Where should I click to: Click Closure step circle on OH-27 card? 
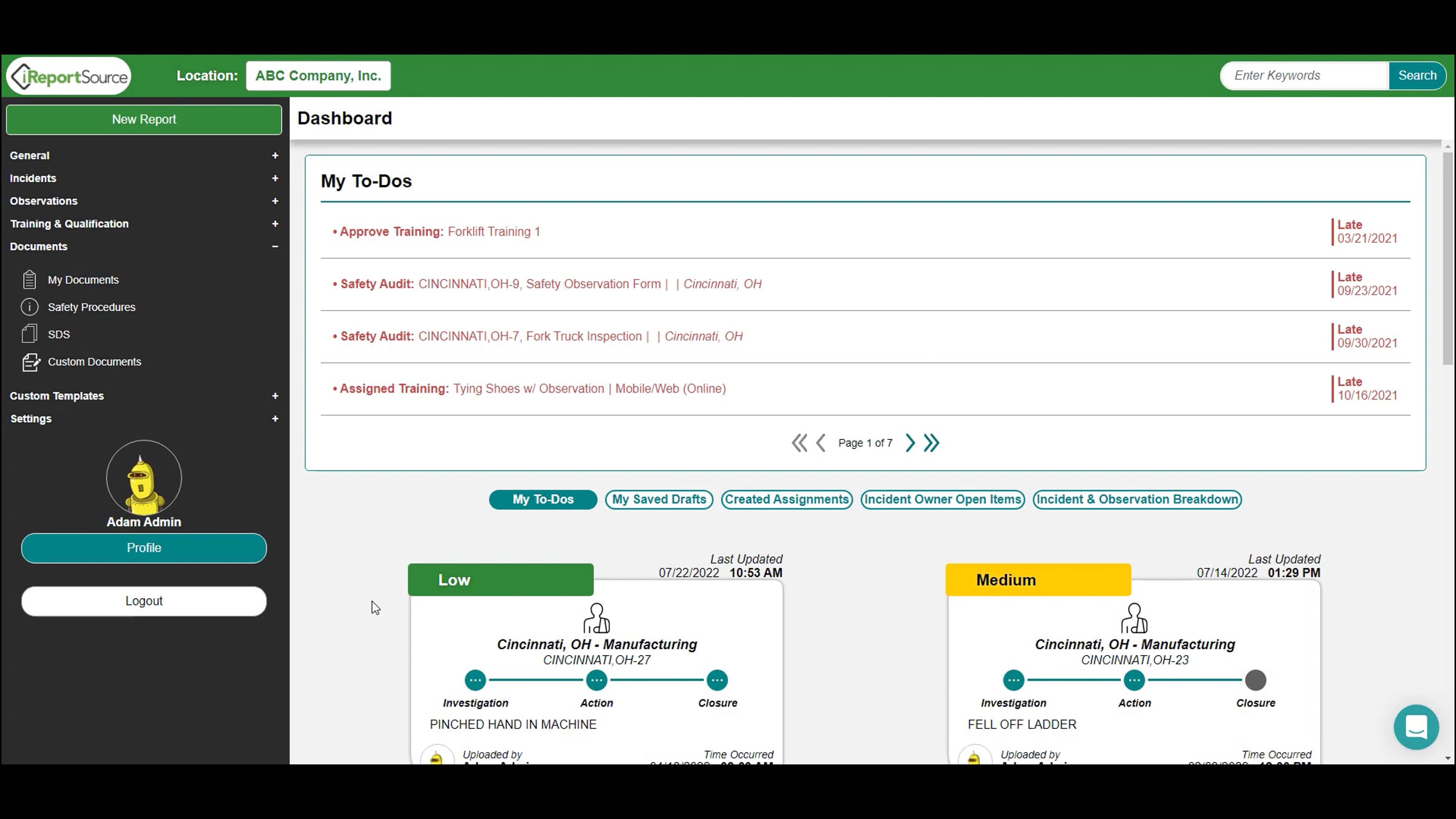click(x=717, y=680)
